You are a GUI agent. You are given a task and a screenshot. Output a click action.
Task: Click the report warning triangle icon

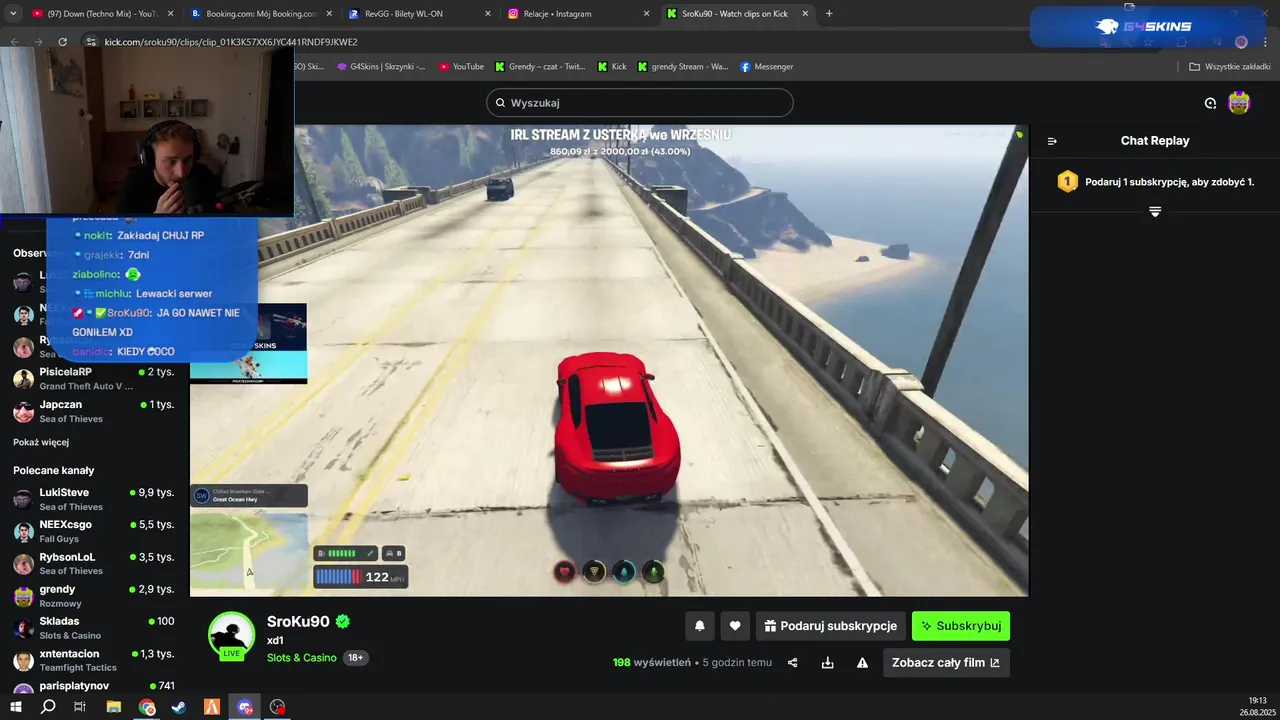point(862,662)
